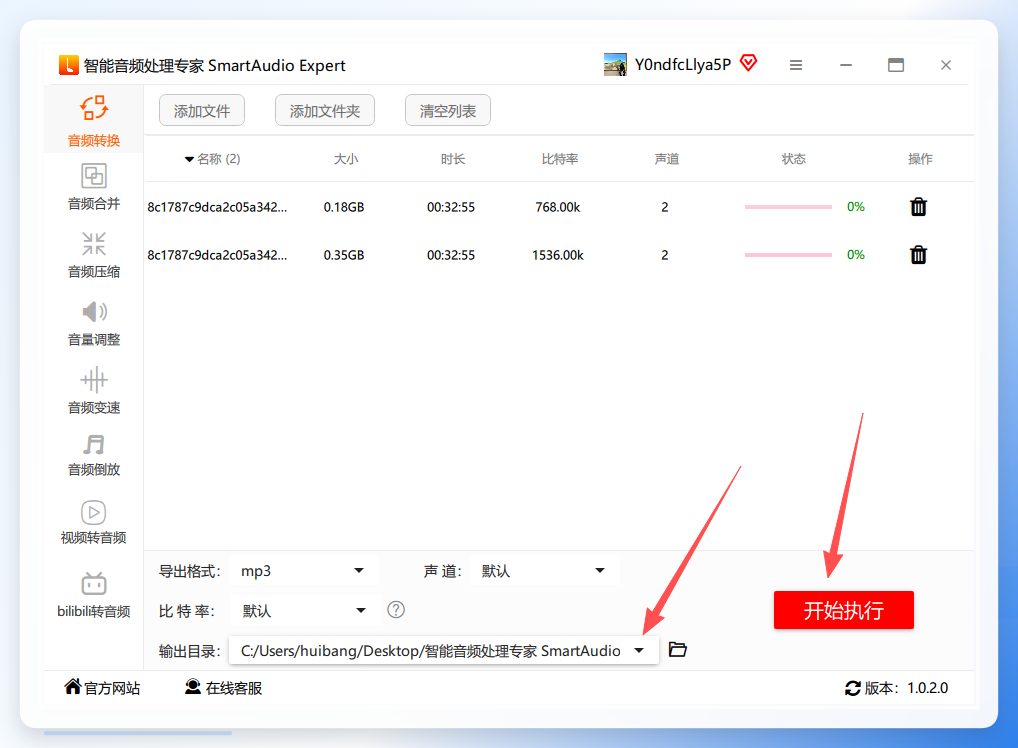Browse output folder icon
1018x748 pixels.
click(x=678, y=649)
